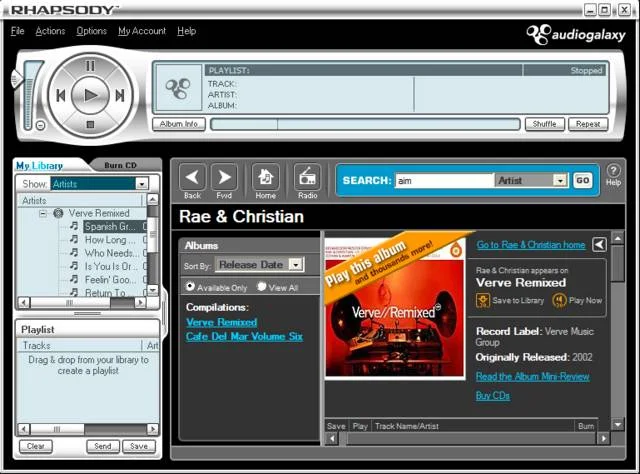
Task: Open the Options menu
Action: click(91, 31)
